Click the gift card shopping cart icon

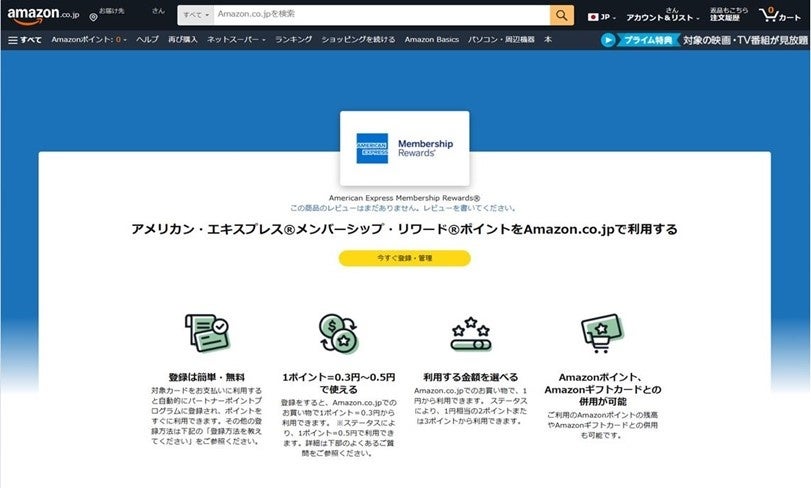(602, 333)
